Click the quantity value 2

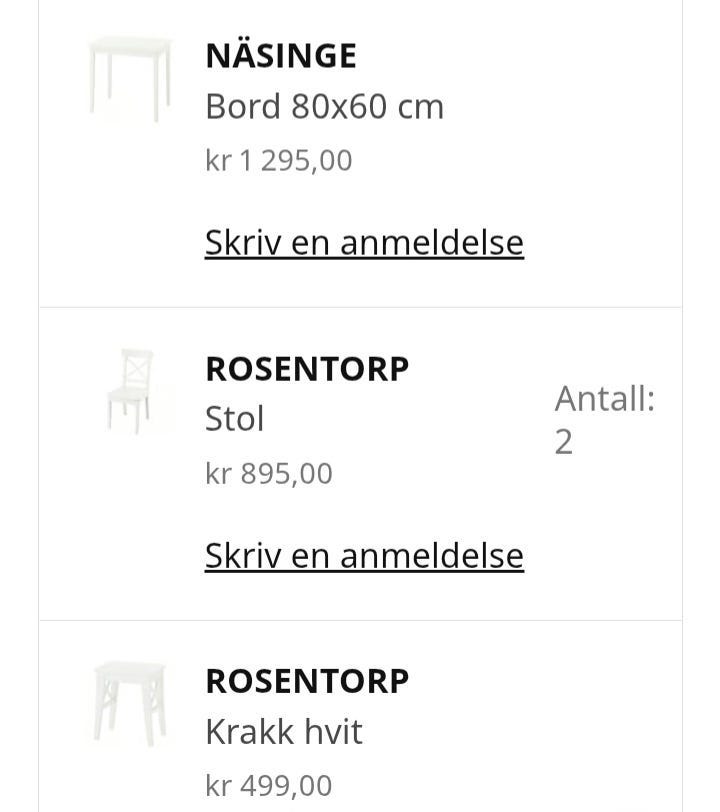564,442
